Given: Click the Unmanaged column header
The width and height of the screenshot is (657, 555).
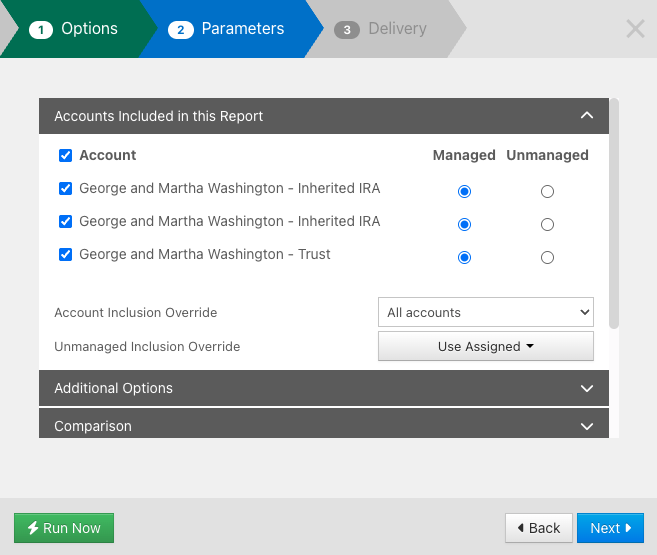Looking at the screenshot, I should pyautogui.click(x=547, y=155).
